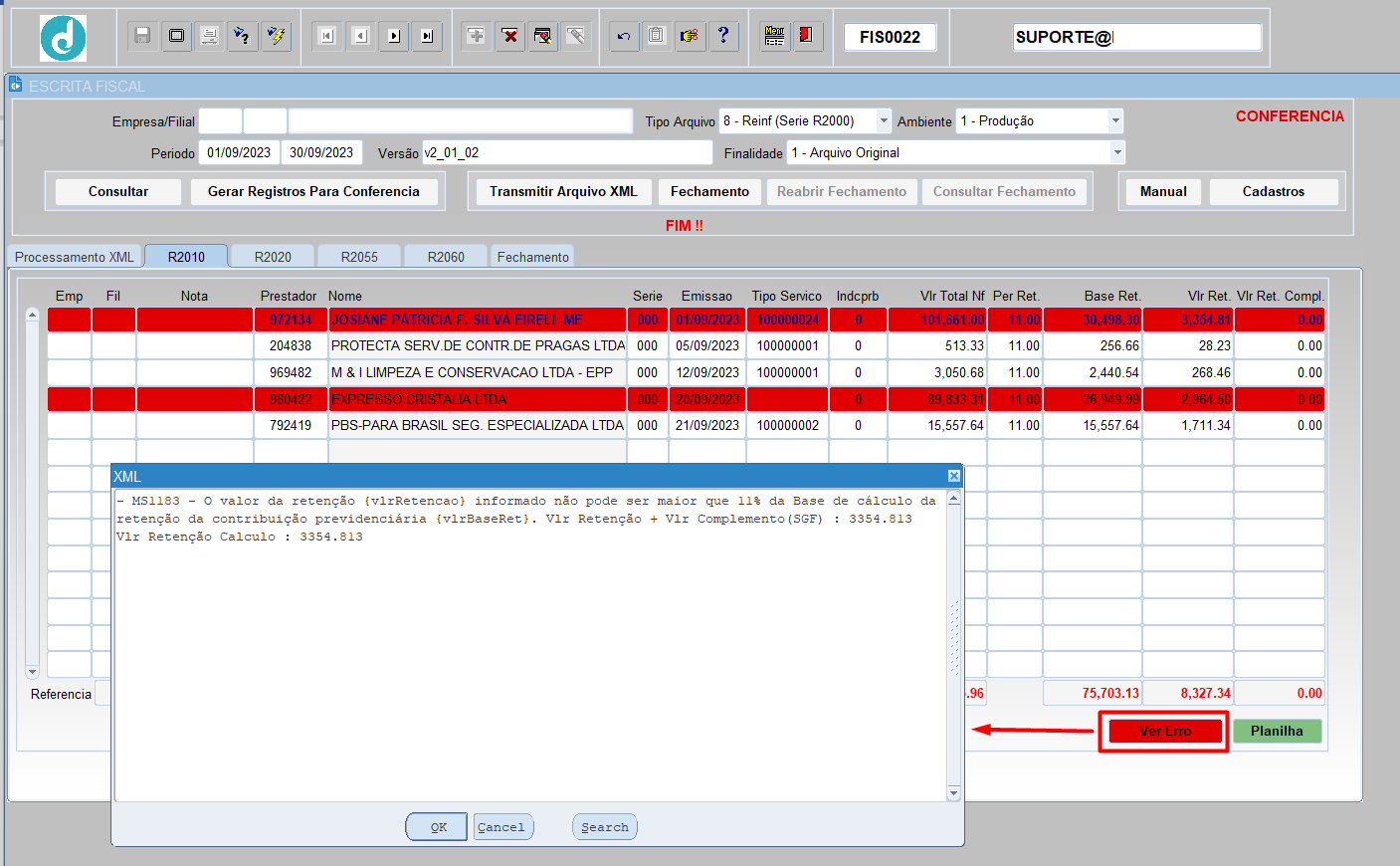Click the FIS0022 program code field

891,37
